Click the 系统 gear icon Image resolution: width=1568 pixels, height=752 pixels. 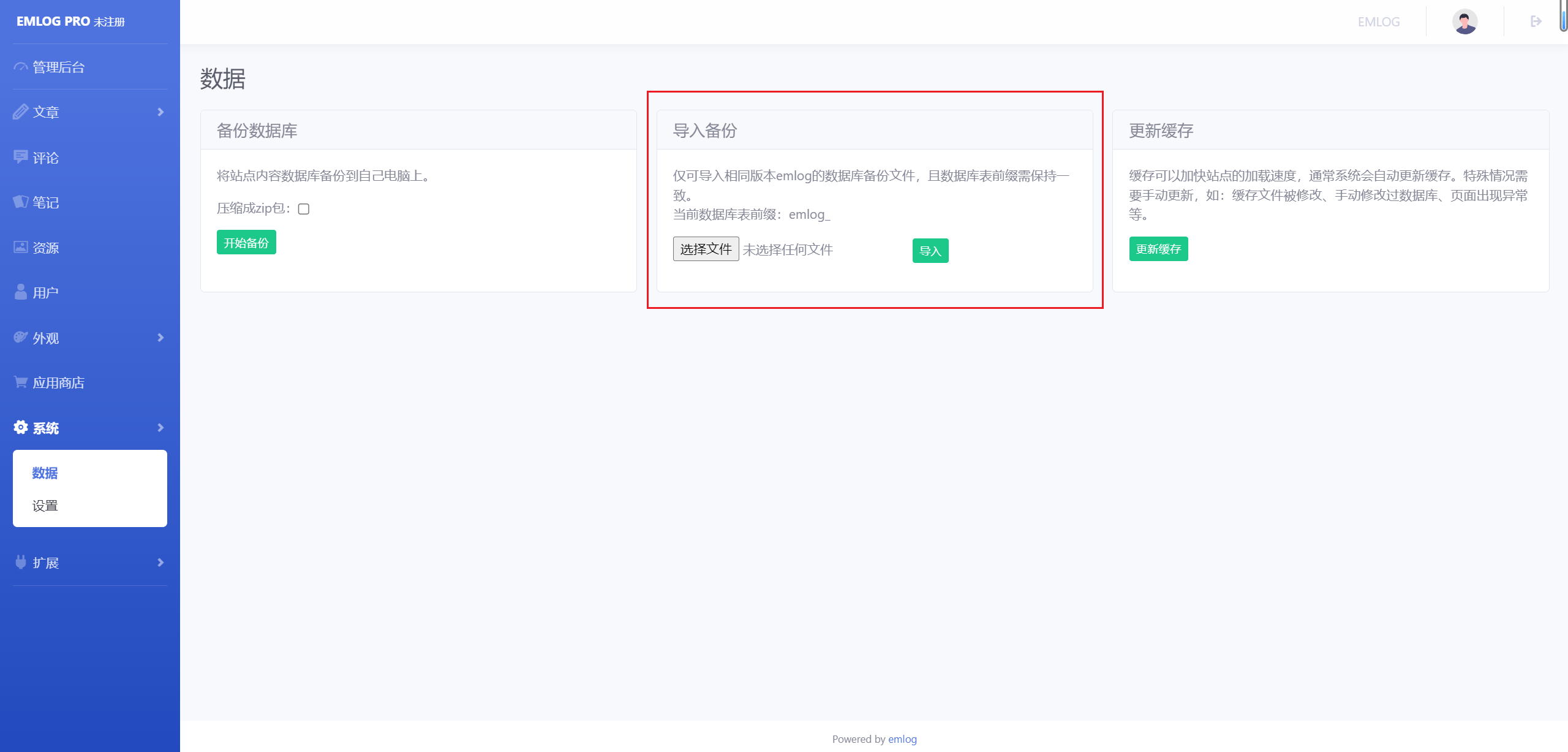pos(20,427)
